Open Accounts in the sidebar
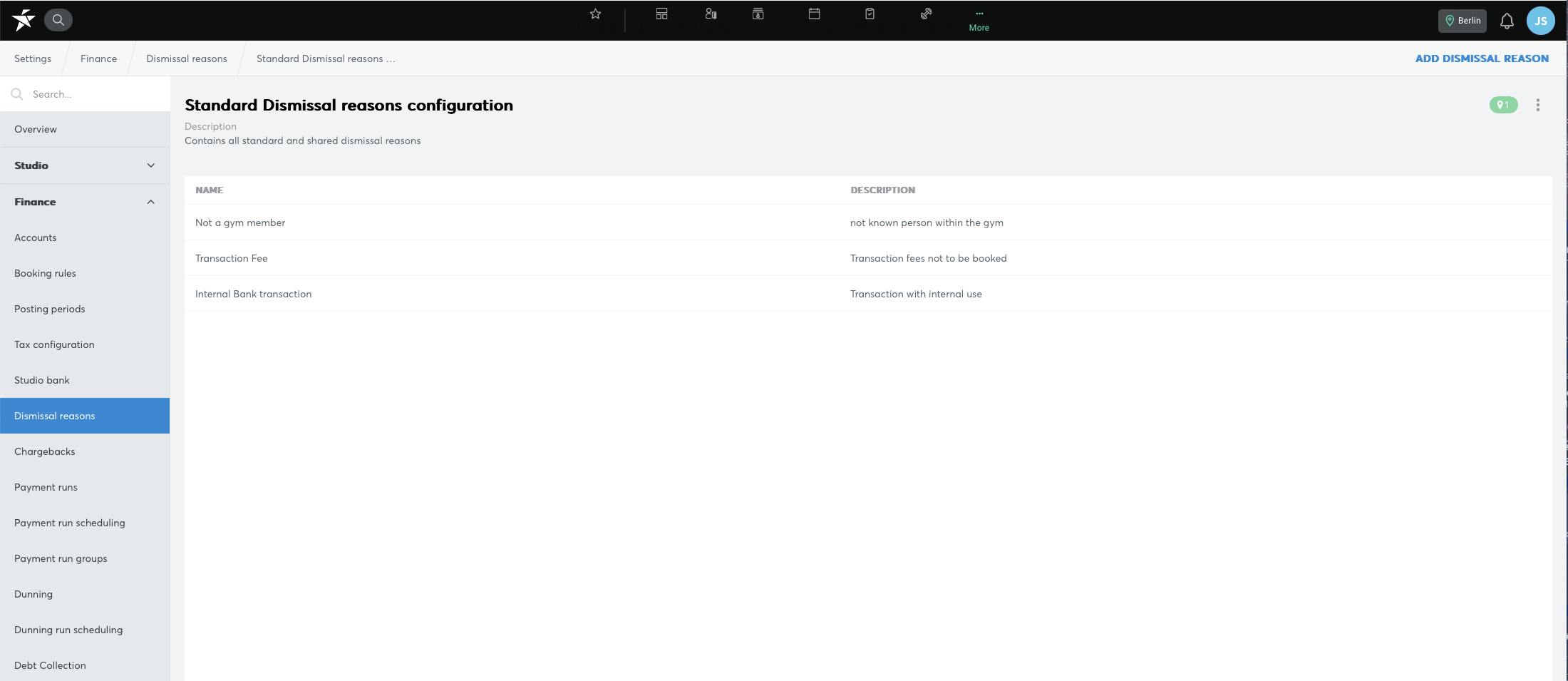Image resolution: width=1568 pixels, height=681 pixels. point(85,237)
